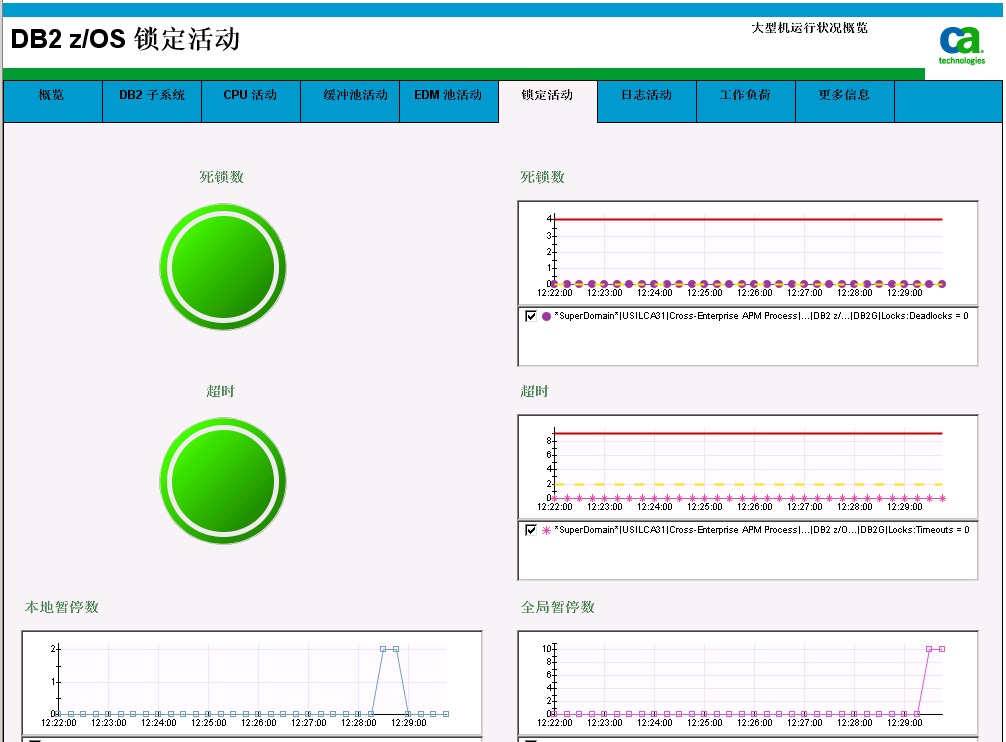This screenshot has width=1006, height=742.
Task: Click the red threshold line in the deadlock chart
Action: click(x=748, y=219)
